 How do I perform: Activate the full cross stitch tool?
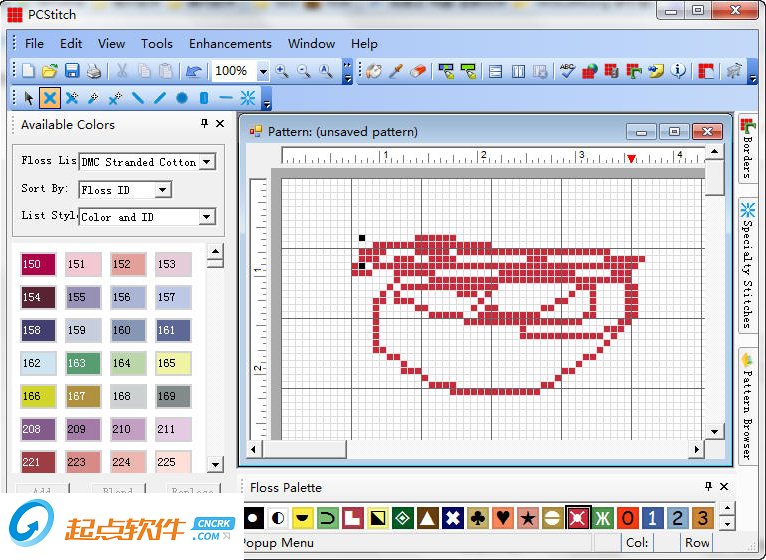click(50, 98)
